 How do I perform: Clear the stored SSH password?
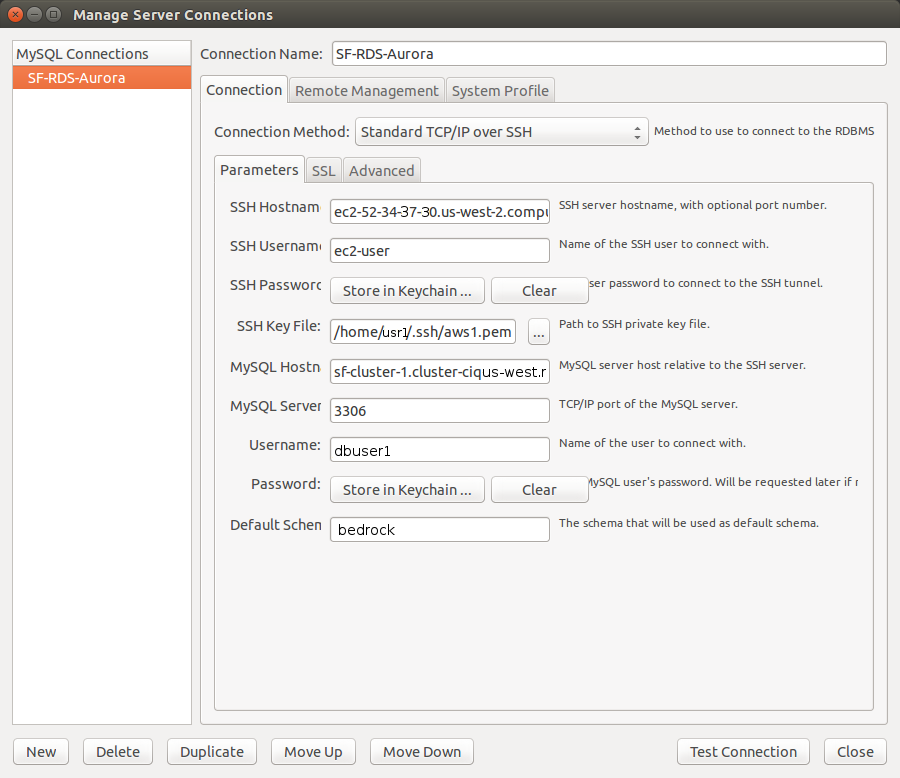539,291
